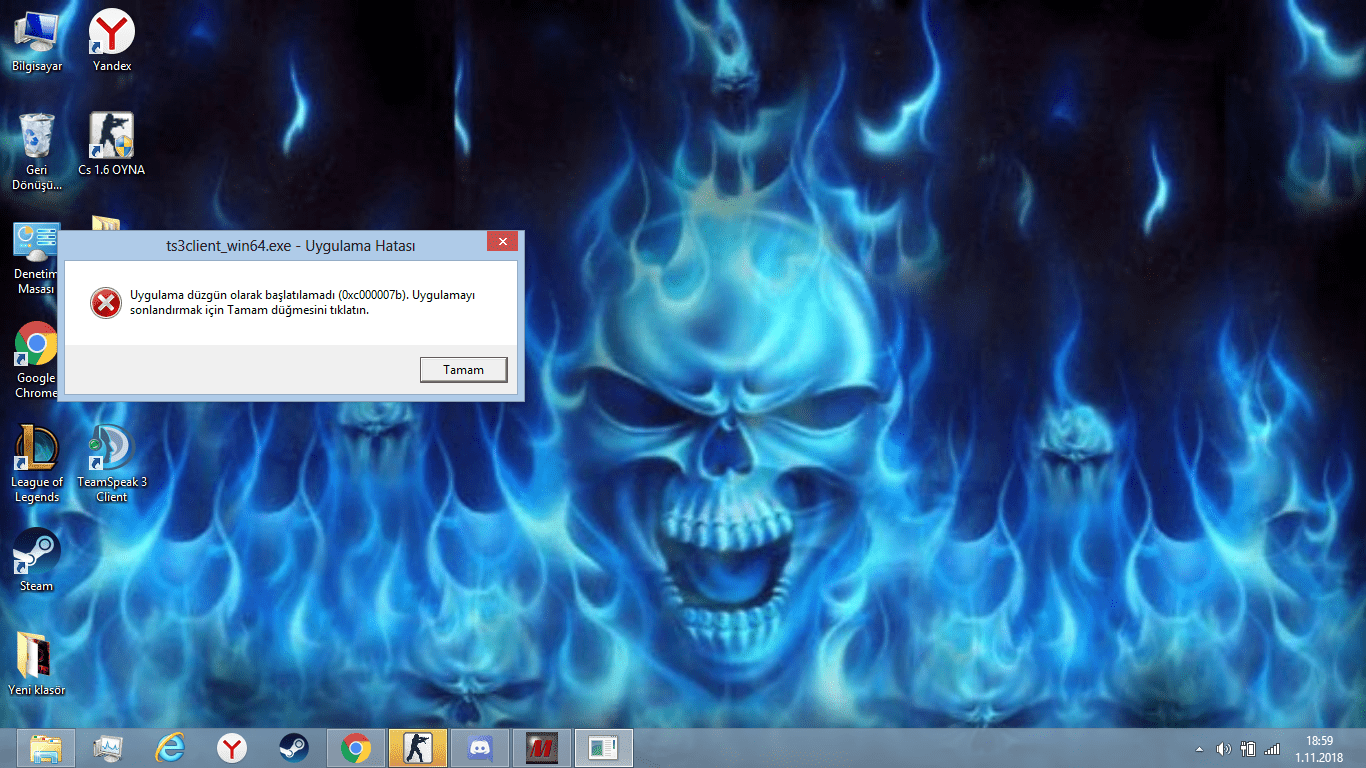Select the Steam desktop shortcut

tap(37, 560)
